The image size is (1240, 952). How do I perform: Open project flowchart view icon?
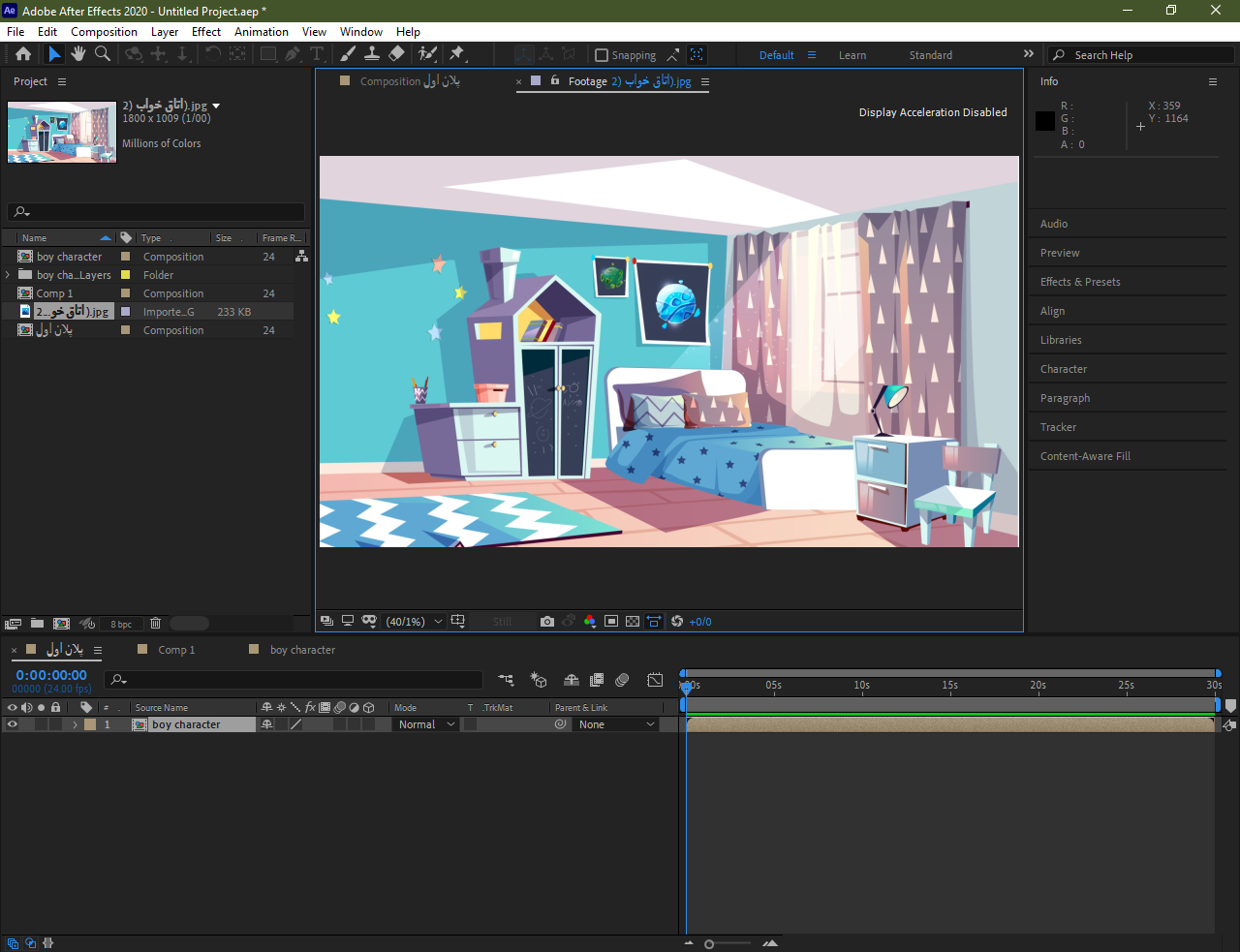click(301, 257)
